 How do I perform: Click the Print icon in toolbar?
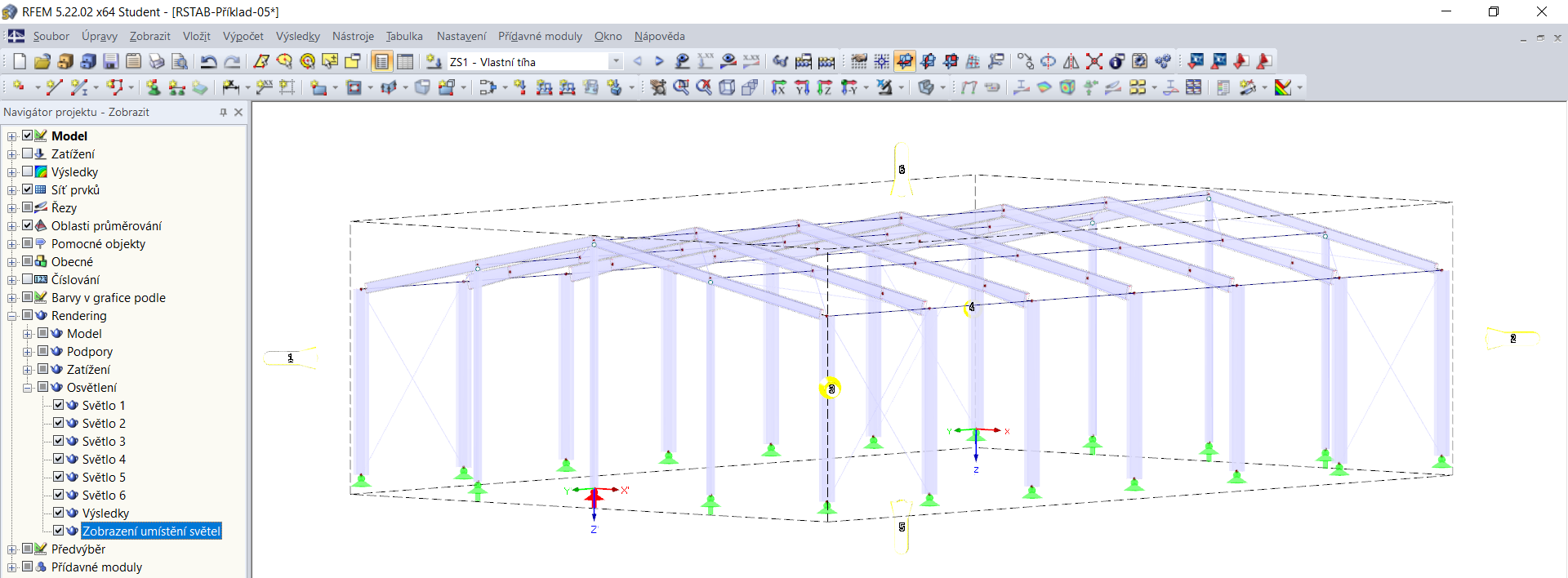tap(157, 61)
